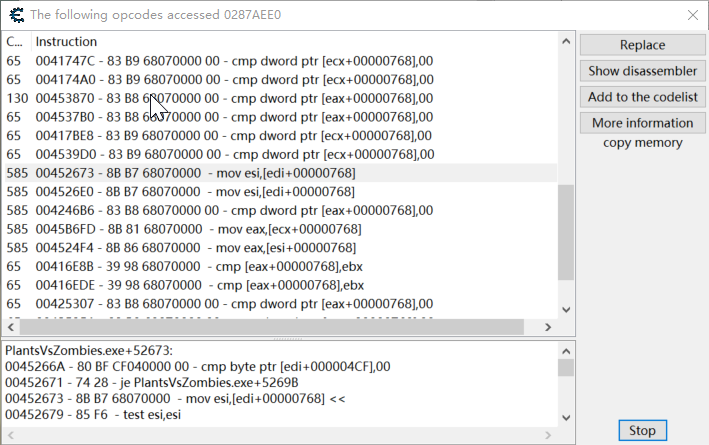Select instruction row at address 00453870
This screenshot has height=445, width=709.
coord(280,98)
